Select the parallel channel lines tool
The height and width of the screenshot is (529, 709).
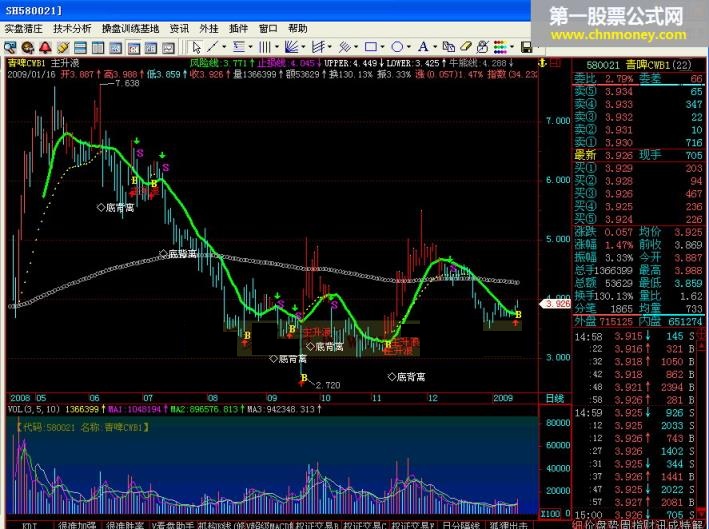345,47
